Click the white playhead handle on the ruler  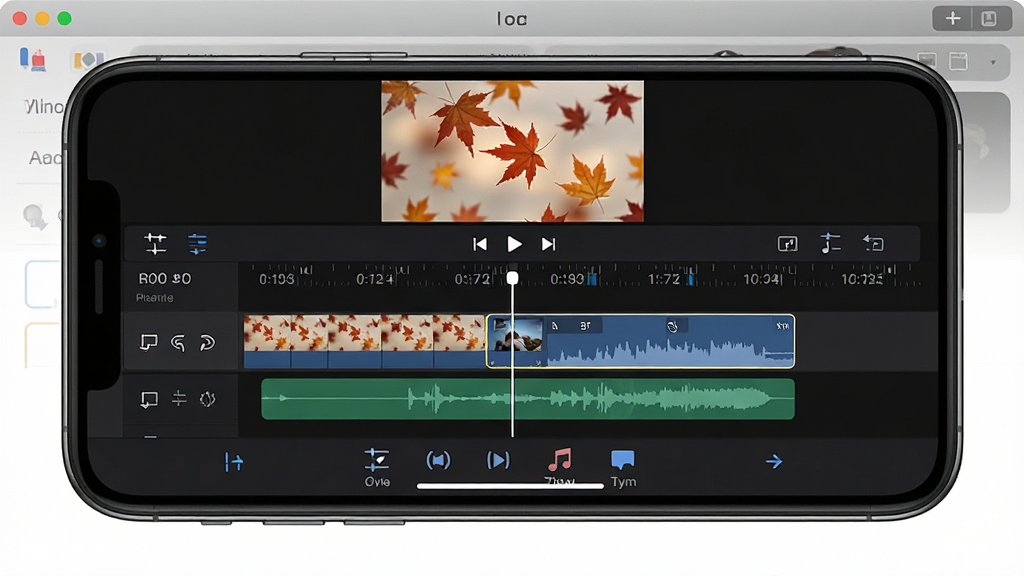513,278
